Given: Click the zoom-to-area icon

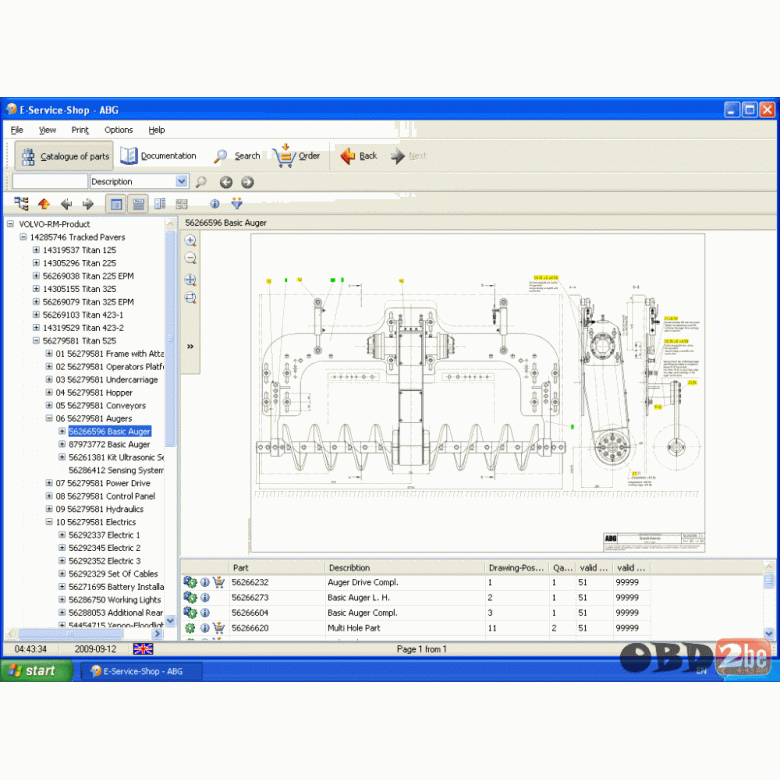Looking at the screenshot, I should (191, 297).
